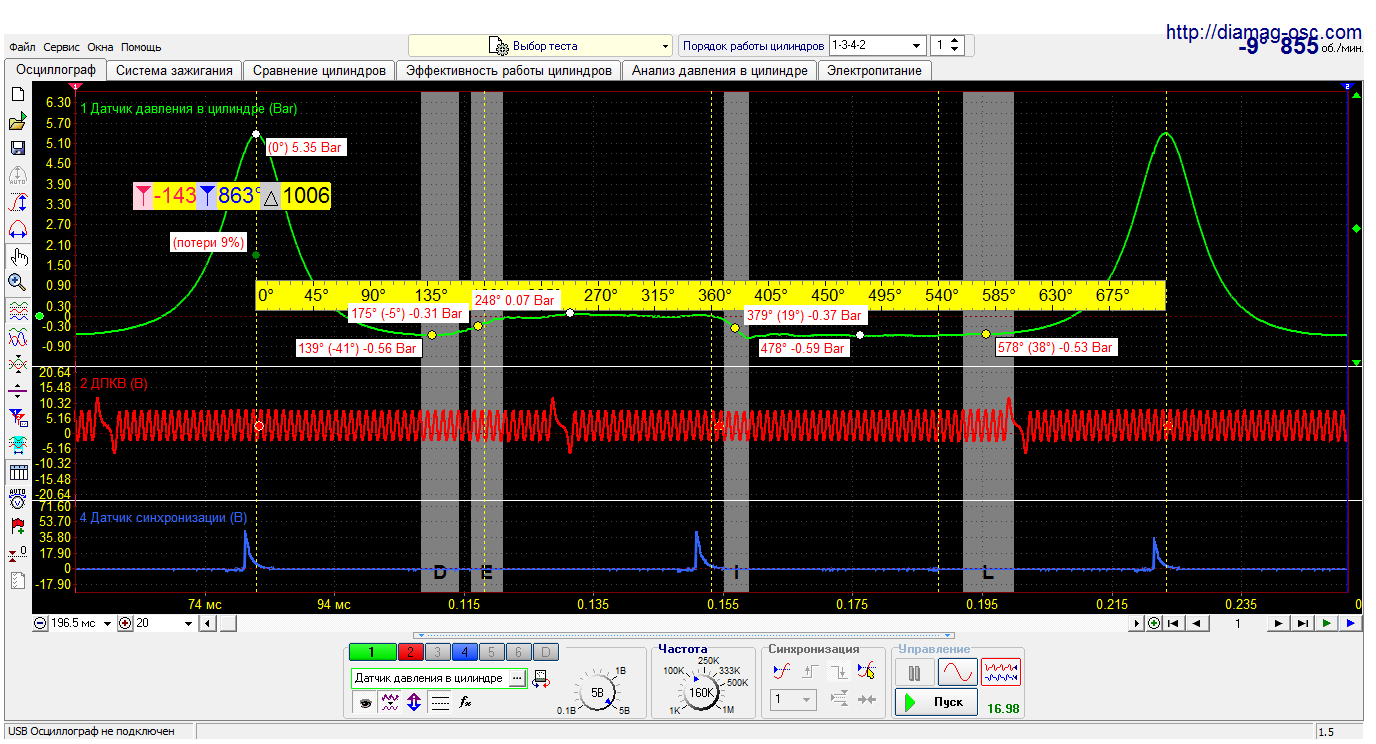1376x744 pixels.
Task: Toggle the blue channel 4 button
Action: tap(464, 652)
